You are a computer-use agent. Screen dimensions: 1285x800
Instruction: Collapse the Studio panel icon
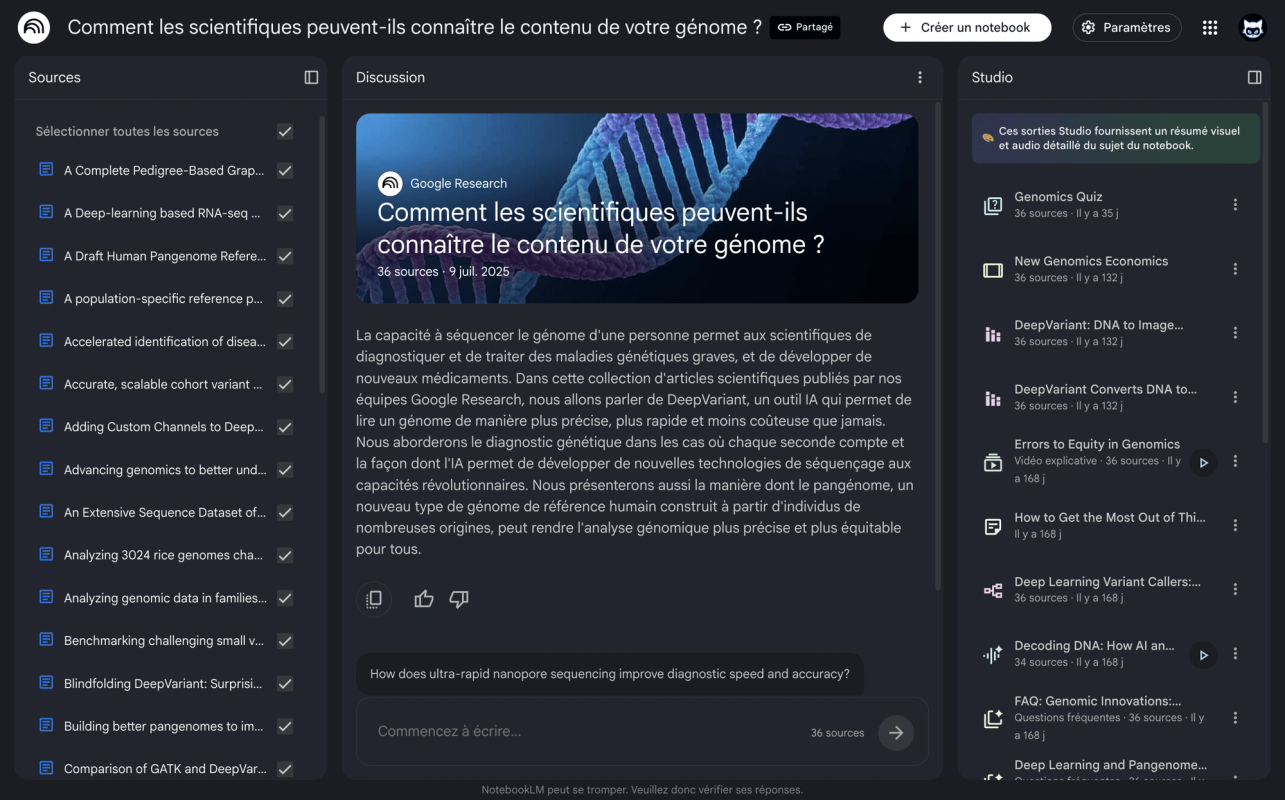click(x=1254, y=77)
